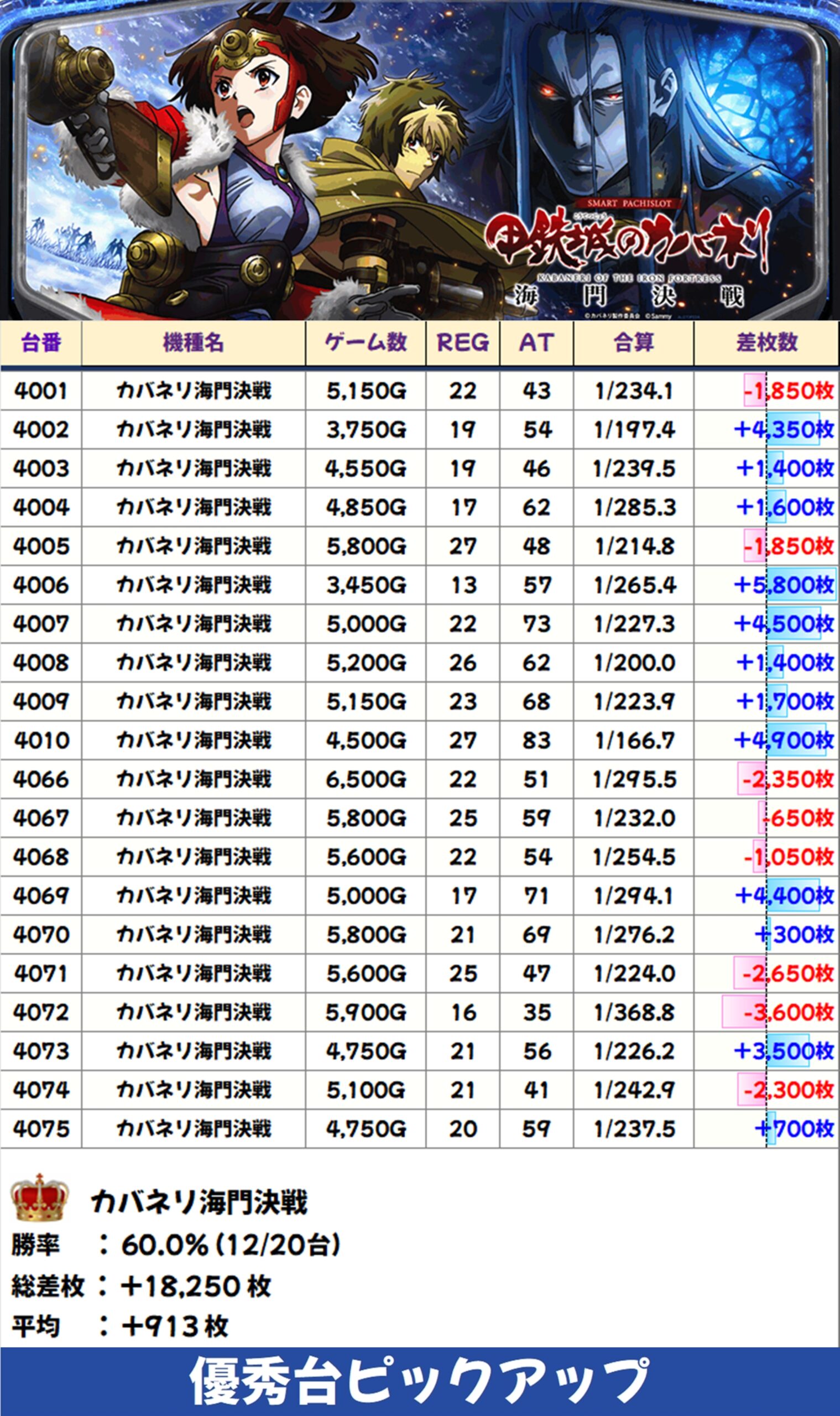Click machine number 4075

click(41, 1128)
